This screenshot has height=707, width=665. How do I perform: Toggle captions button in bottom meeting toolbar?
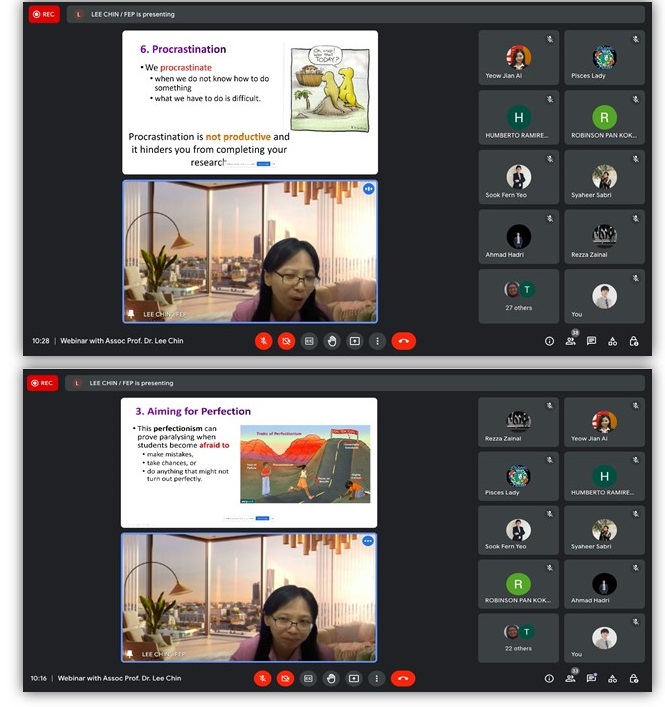click(x=309, y=678)
